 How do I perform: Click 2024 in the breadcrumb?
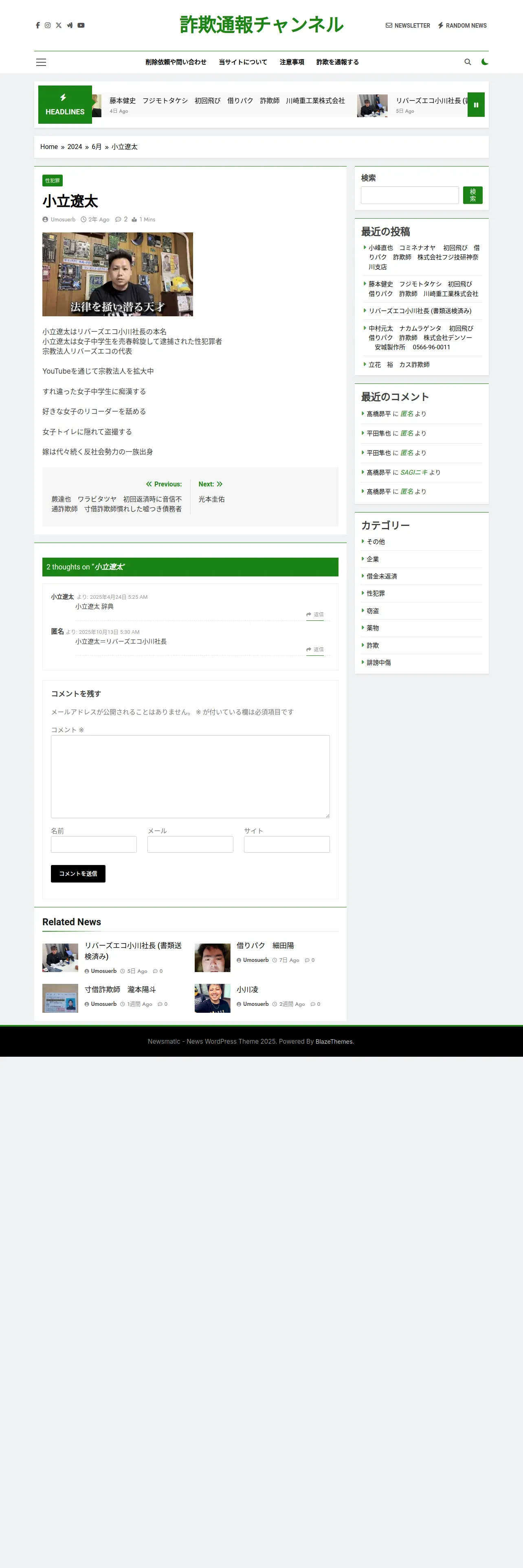(74, 147)
